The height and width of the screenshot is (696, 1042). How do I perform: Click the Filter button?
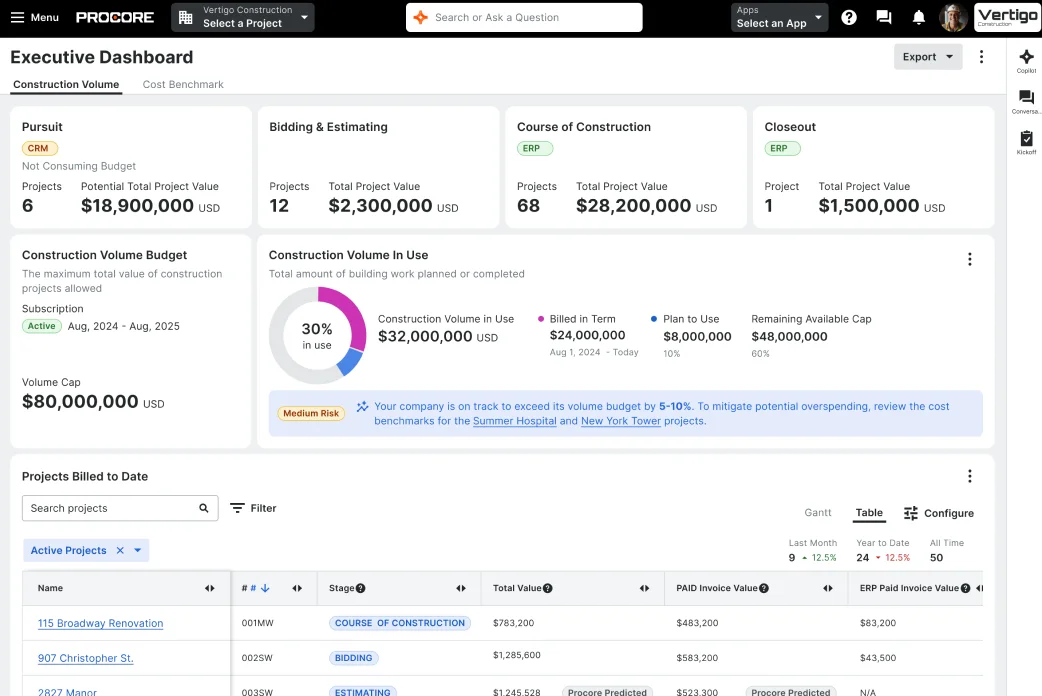[x=253, y=508]
